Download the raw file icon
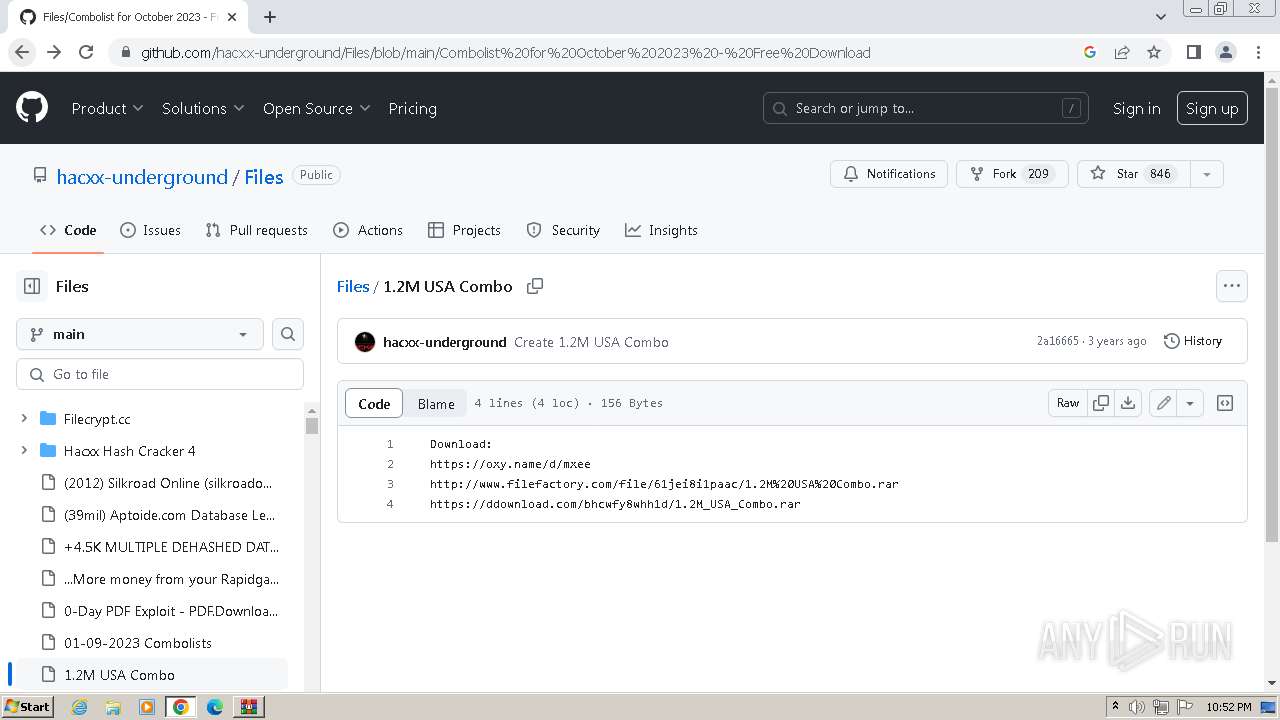Screen dimensions: 1280x720 [x=1128, y=403]
